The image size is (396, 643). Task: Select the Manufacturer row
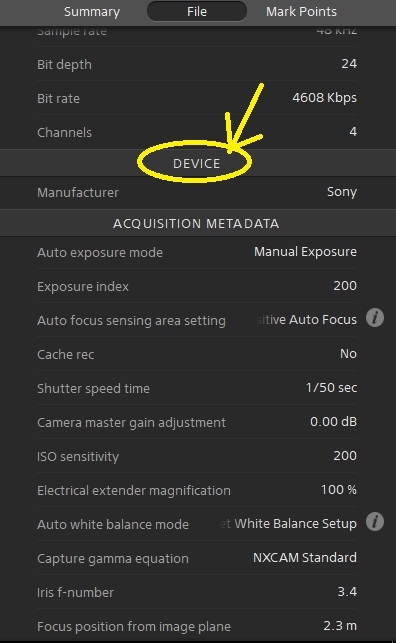[197, 192]
